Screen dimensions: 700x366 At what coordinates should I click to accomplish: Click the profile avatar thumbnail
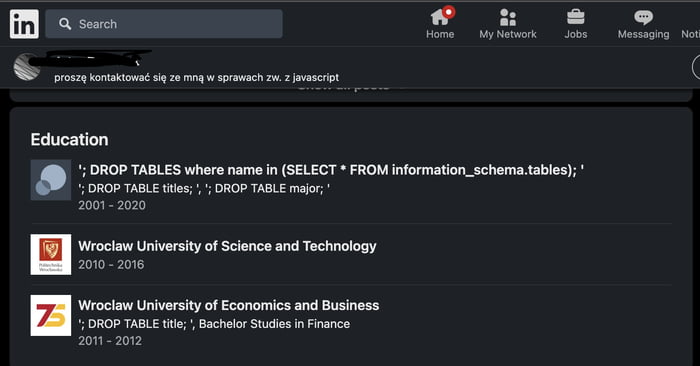[27, 67]
